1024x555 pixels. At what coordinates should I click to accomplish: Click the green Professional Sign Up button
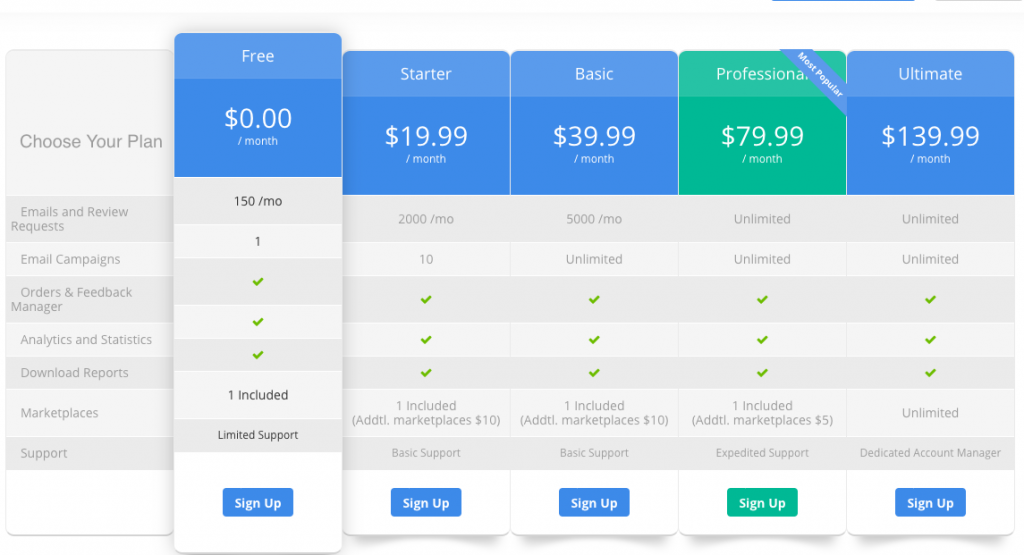[762, 502]
